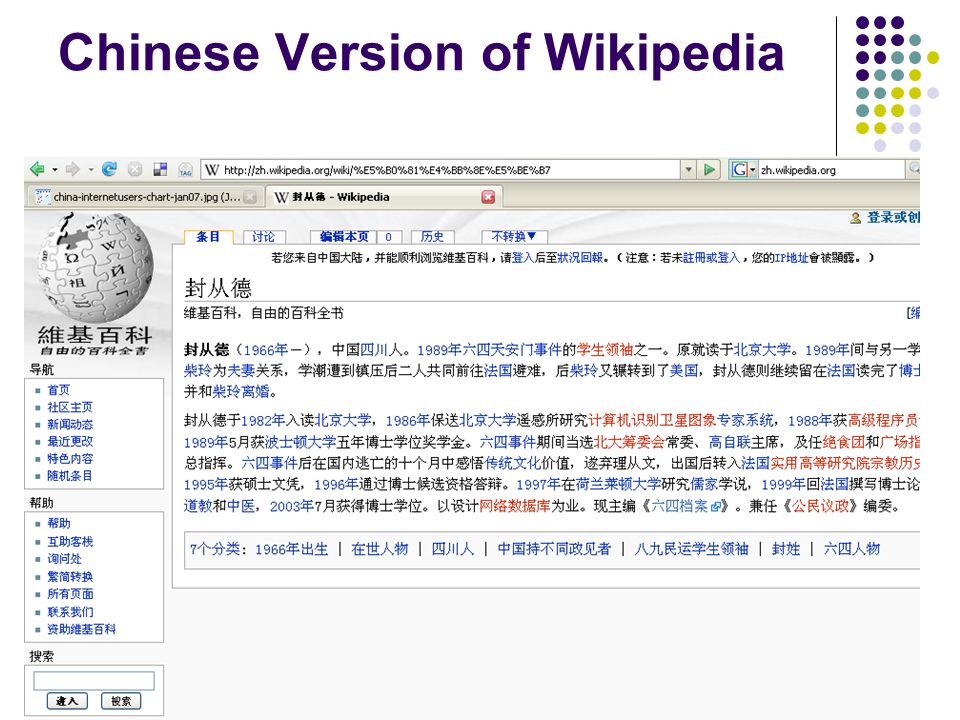Open 新闻动态 sidebar link
The image size is (960, 720).
click(x=70, y=424)
